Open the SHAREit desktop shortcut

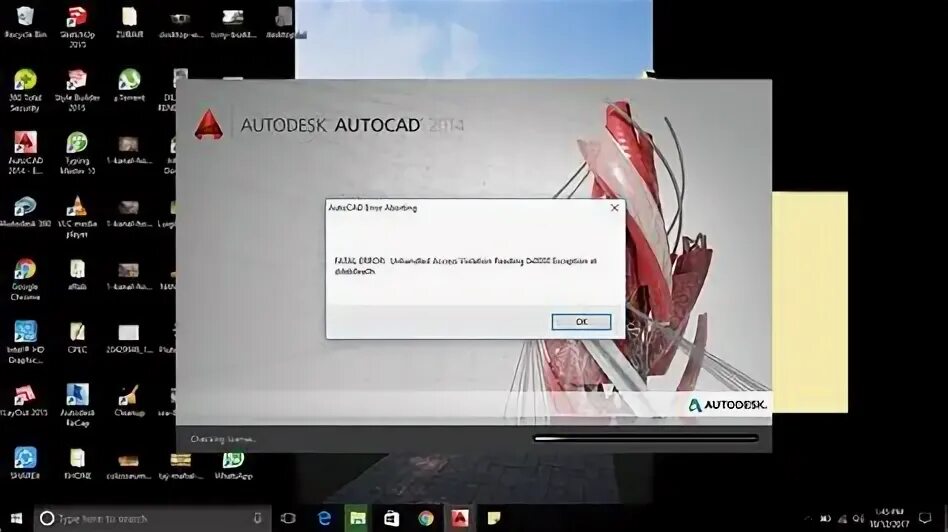tap(25, 463)
